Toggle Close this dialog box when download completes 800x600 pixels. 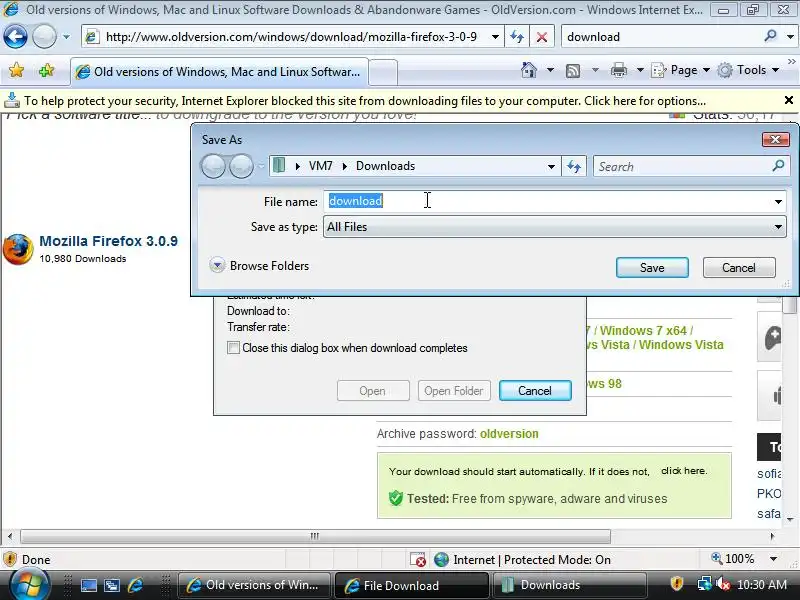tap(233, 348)
